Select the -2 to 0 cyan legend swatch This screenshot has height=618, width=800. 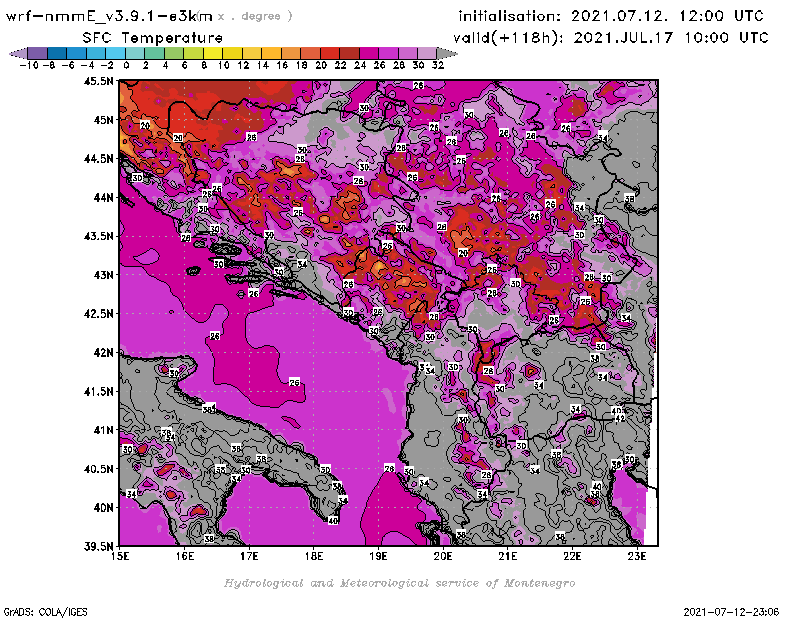click(x=115, y=53)
